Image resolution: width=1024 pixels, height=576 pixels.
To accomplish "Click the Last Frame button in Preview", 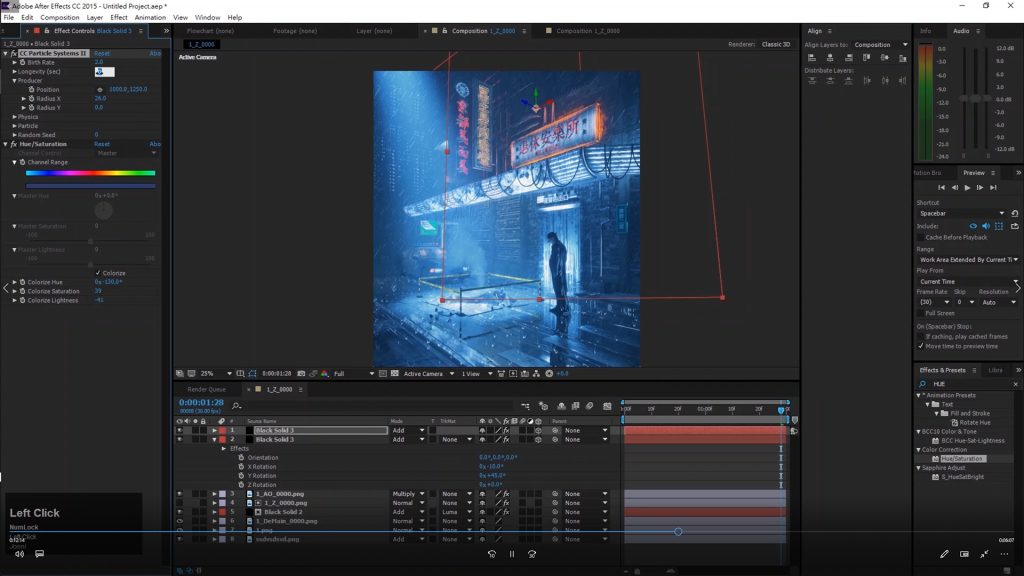I will (993, 187).
